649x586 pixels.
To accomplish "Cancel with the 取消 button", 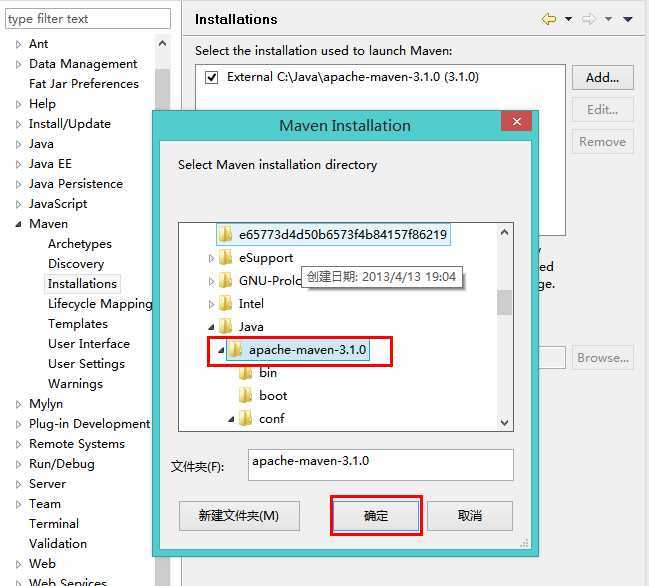I will [470, 516].
